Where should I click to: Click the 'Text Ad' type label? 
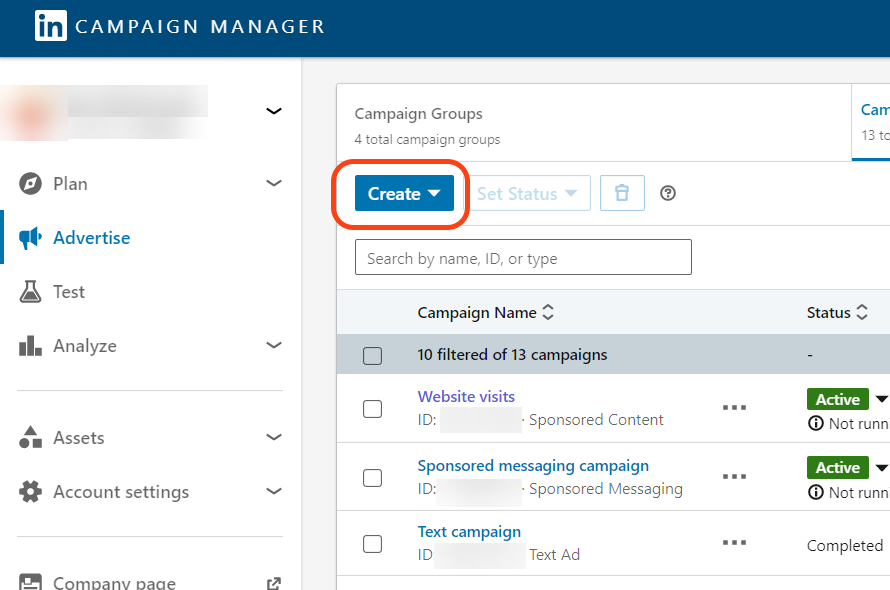(x=555, y=554)
